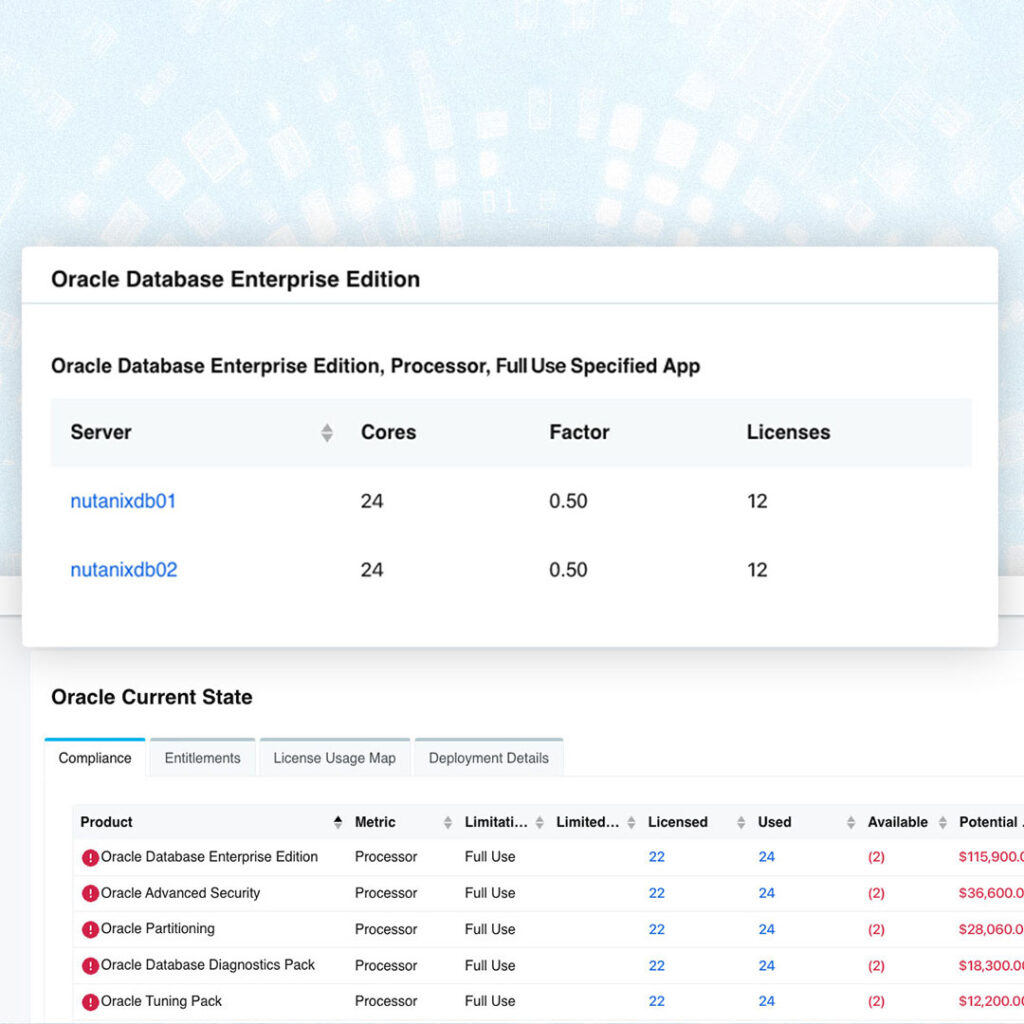Select the Oracle Database Enterprise Edition product row name
This screenshot has width=1024, height=1024.
[x=209, y=857]
